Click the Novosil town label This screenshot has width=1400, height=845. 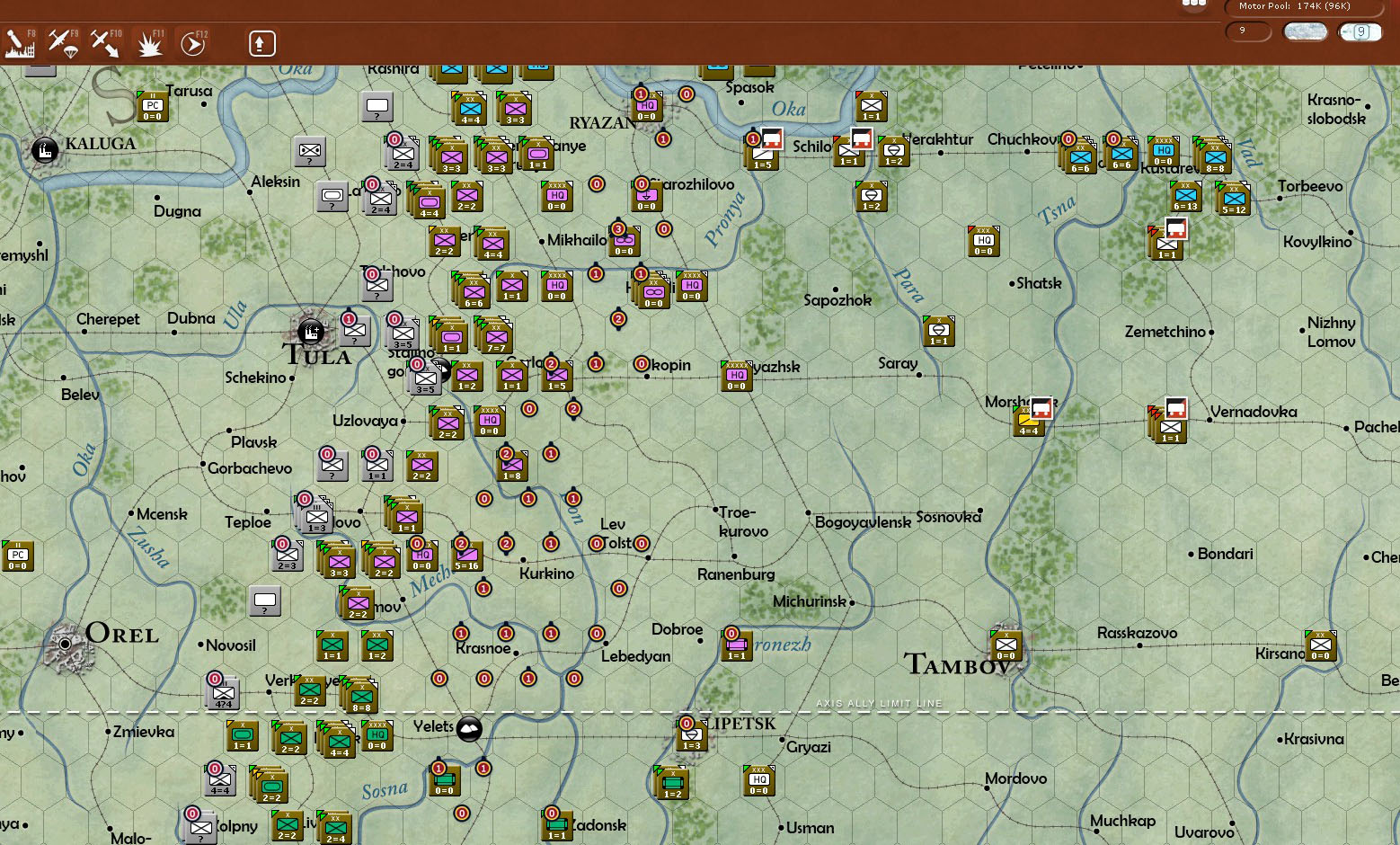[231, 645]
